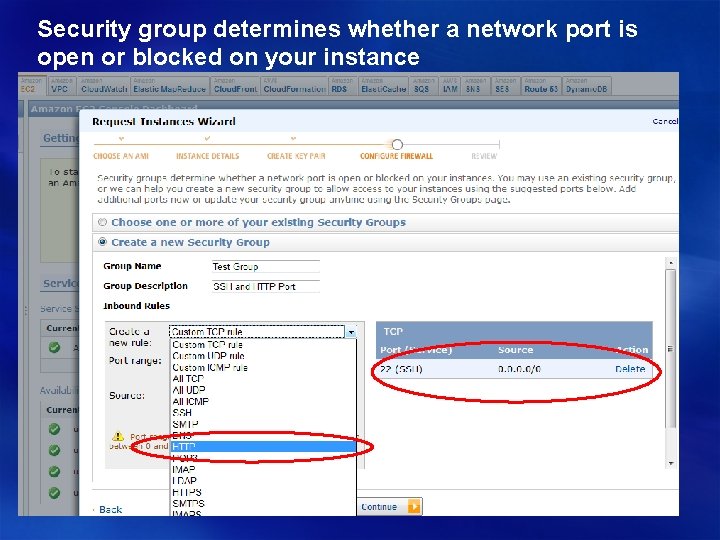Image resolution: width=720 pixels, height=540 pixels.
Task: Click the rules panel scrollbar thumb
Action: 671,349
